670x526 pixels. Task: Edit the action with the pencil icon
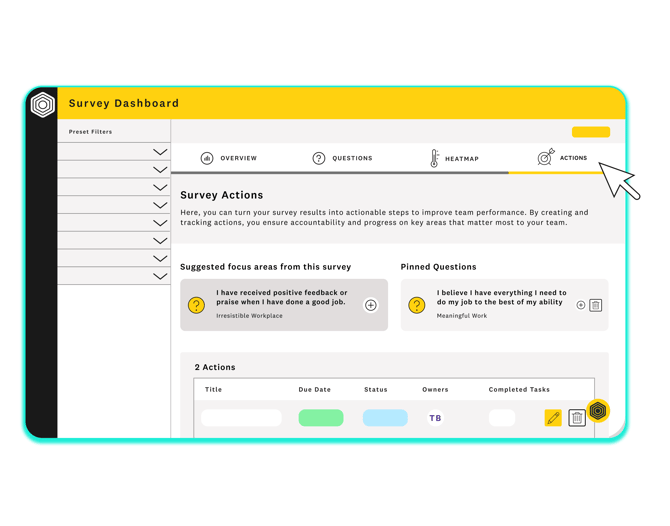tap(553, 418)
